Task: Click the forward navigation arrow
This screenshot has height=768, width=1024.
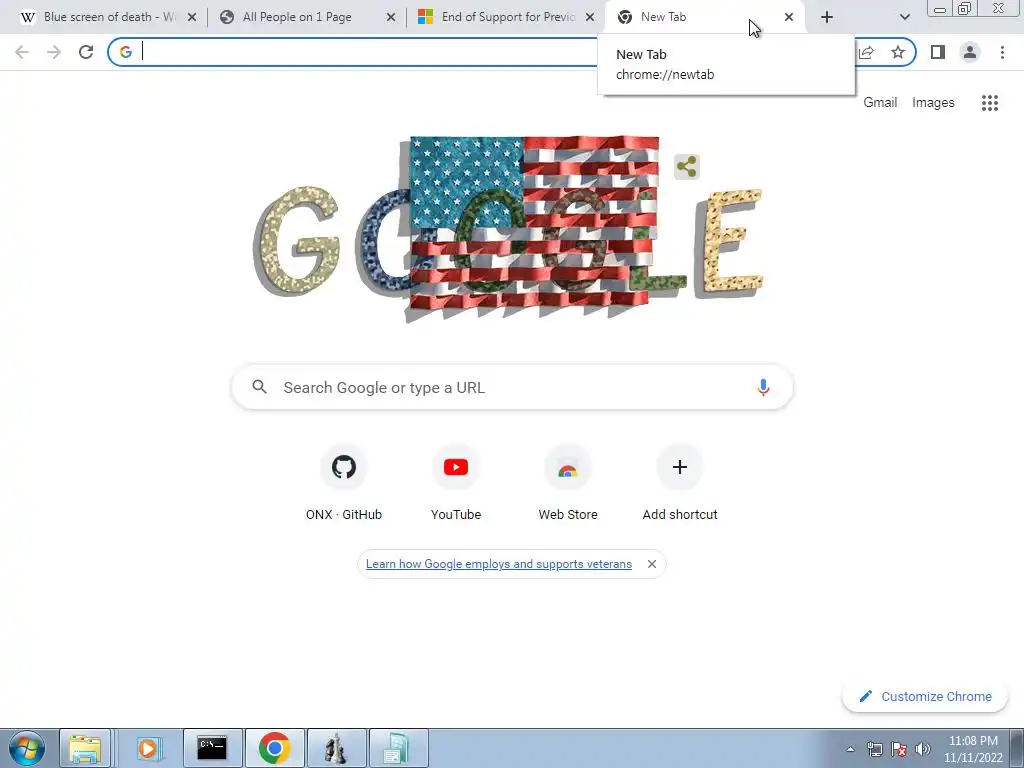Action: pos(54,52)
